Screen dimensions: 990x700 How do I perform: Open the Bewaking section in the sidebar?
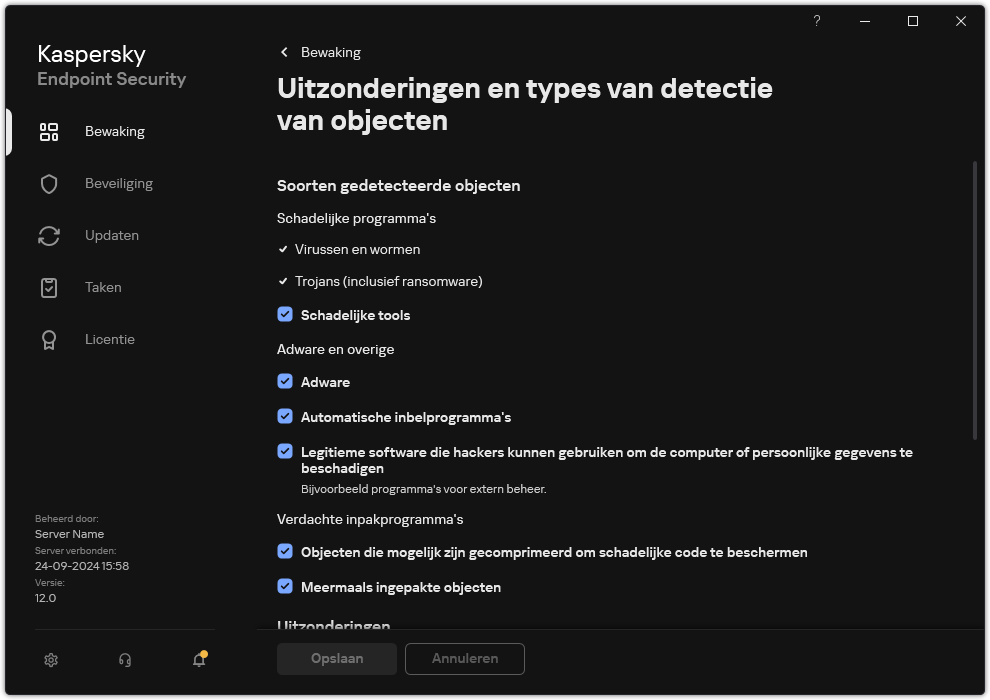114,131
